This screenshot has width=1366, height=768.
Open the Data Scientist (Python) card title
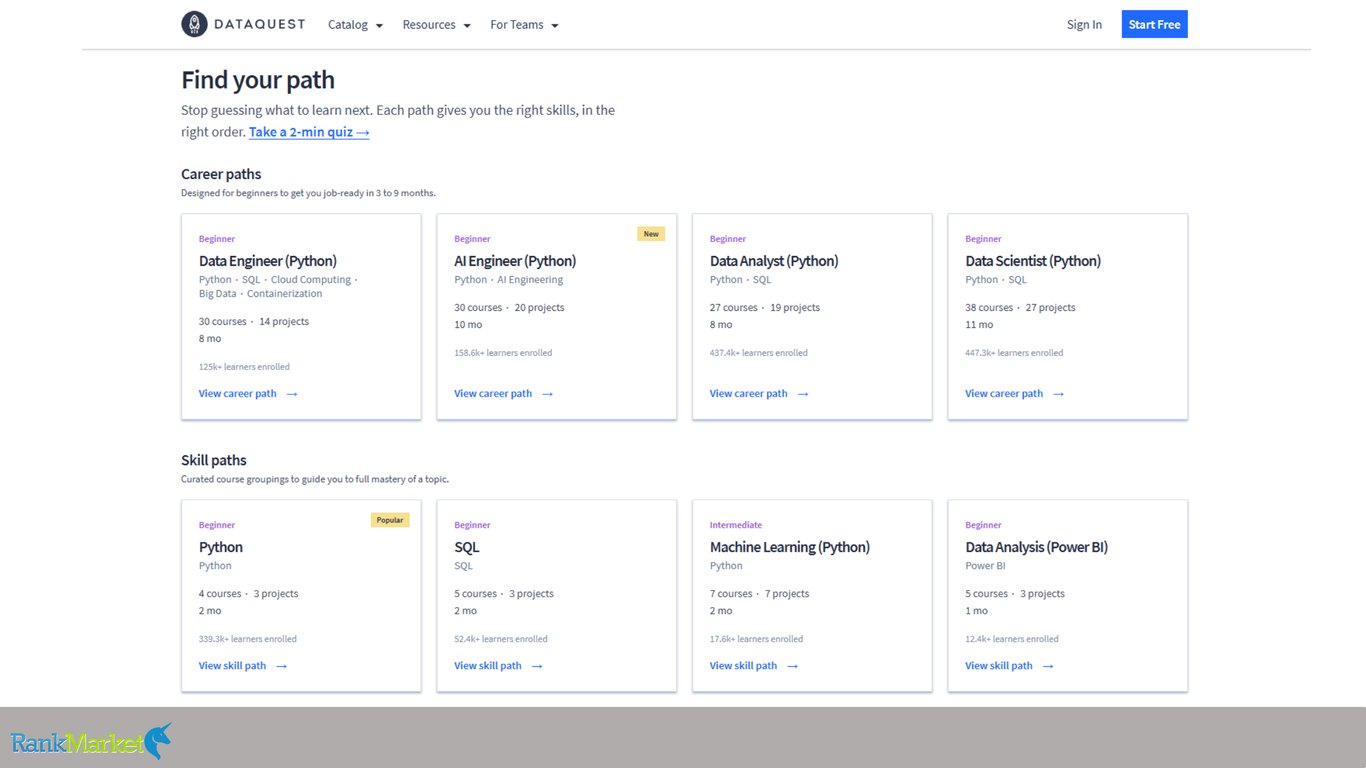[x=1033, y=261]
